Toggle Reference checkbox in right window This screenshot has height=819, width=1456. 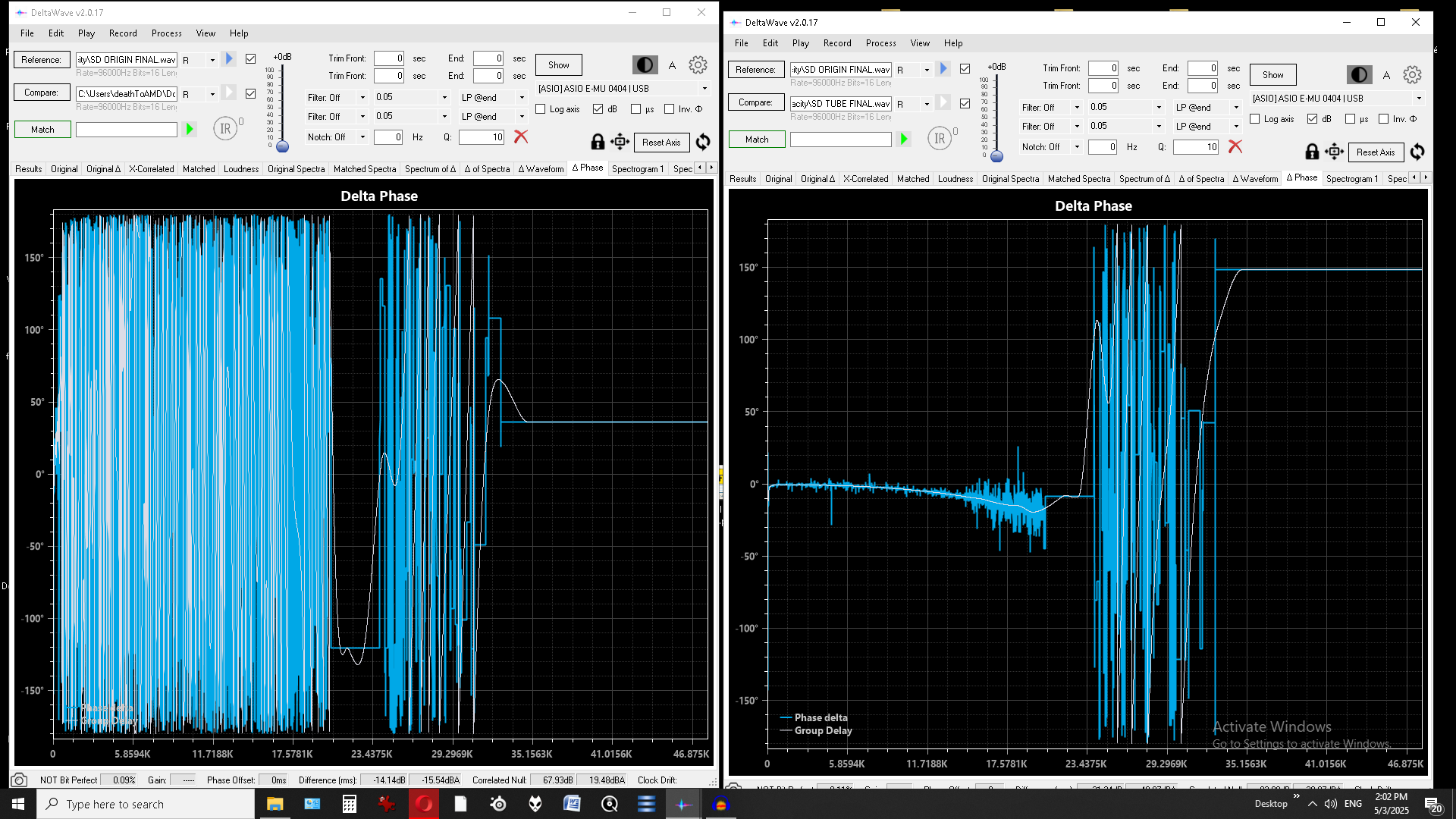click(965, 68)
